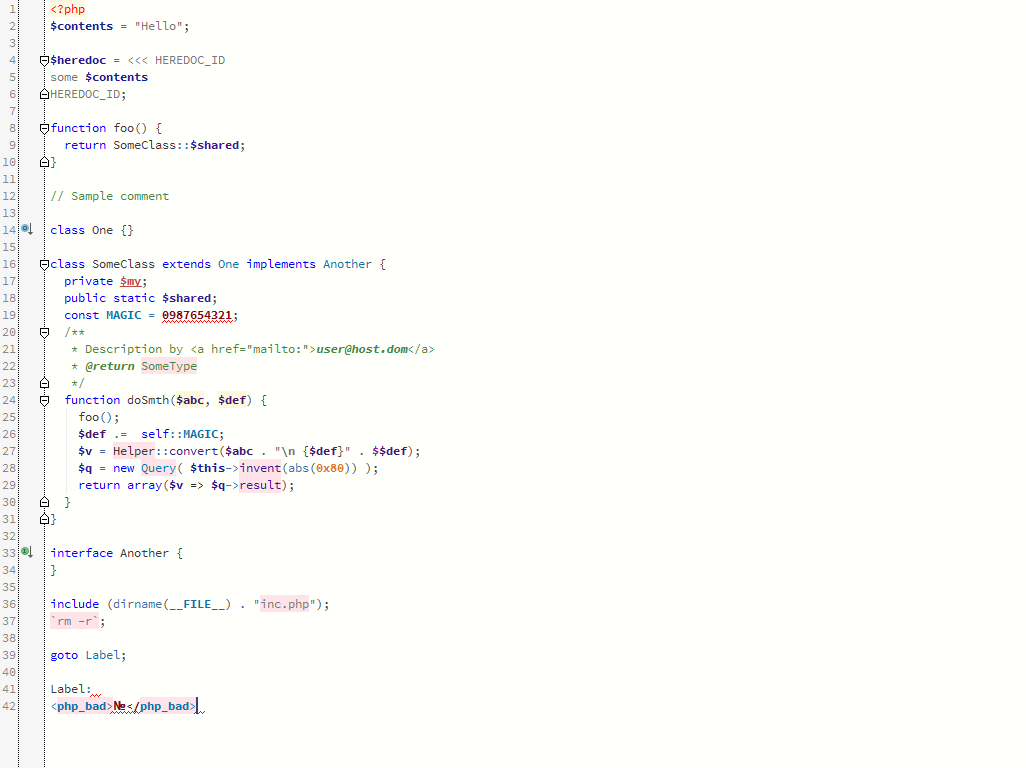Screen dimensions: 1026x768
Task: Collapse the doSmth method with its fold marker
Action: coord(43,399)
